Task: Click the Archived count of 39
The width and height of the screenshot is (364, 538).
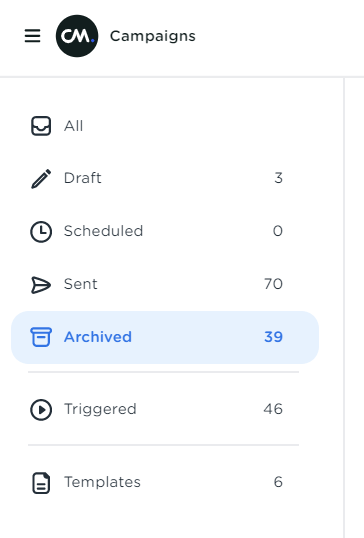Action: pyautogui.click(x=273, y=337)
